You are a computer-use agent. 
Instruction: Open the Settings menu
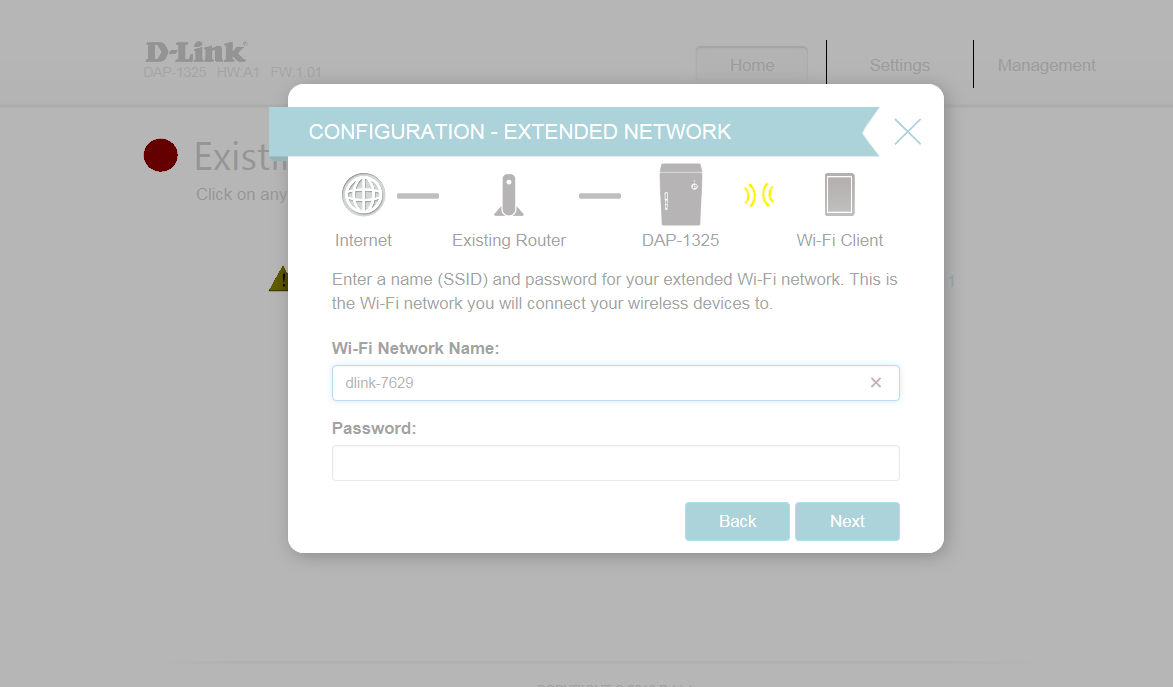tap(899, 65)
